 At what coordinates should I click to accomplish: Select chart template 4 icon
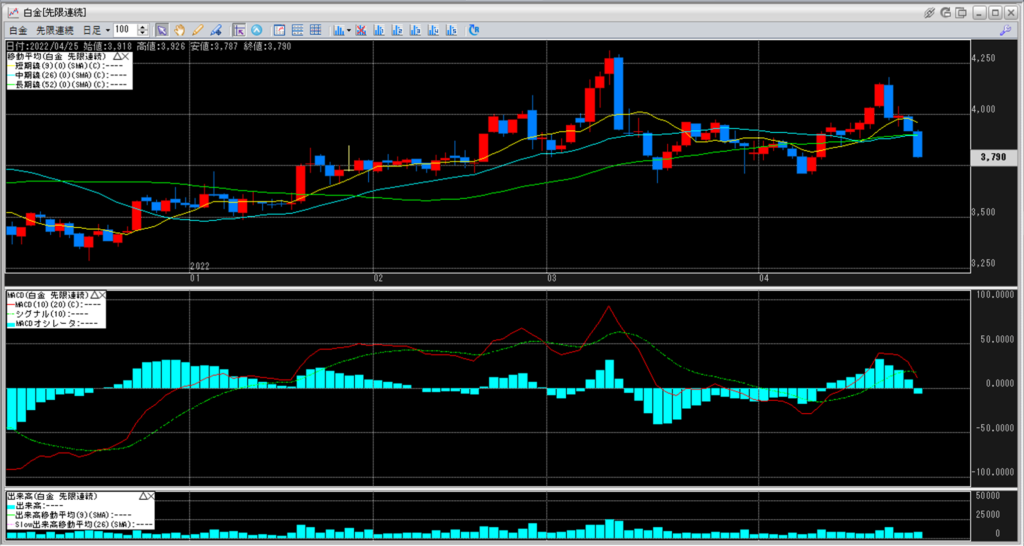tap(433, 30)
